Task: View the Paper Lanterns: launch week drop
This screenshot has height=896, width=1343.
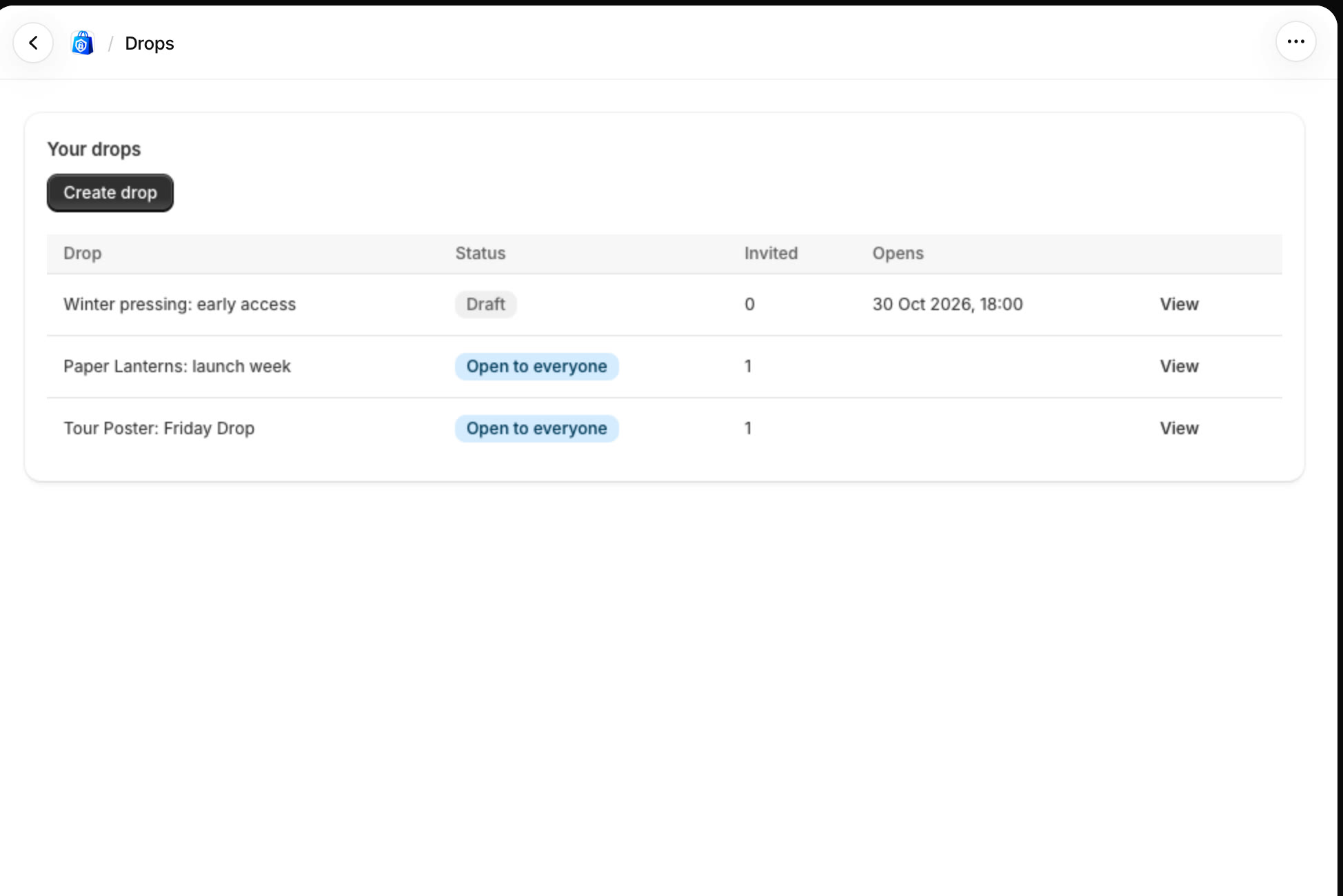Action: [1179, 367]
